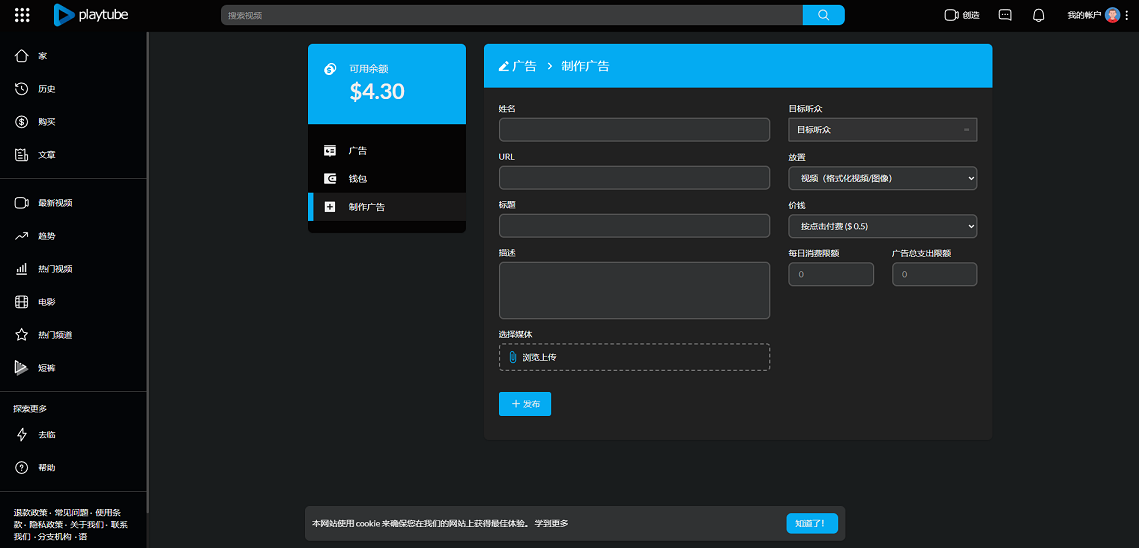Viewport: 1139px width, 548px height.
Task: Click the 发布 publish button
Action: pyautogui.click(x=525, y=404)
